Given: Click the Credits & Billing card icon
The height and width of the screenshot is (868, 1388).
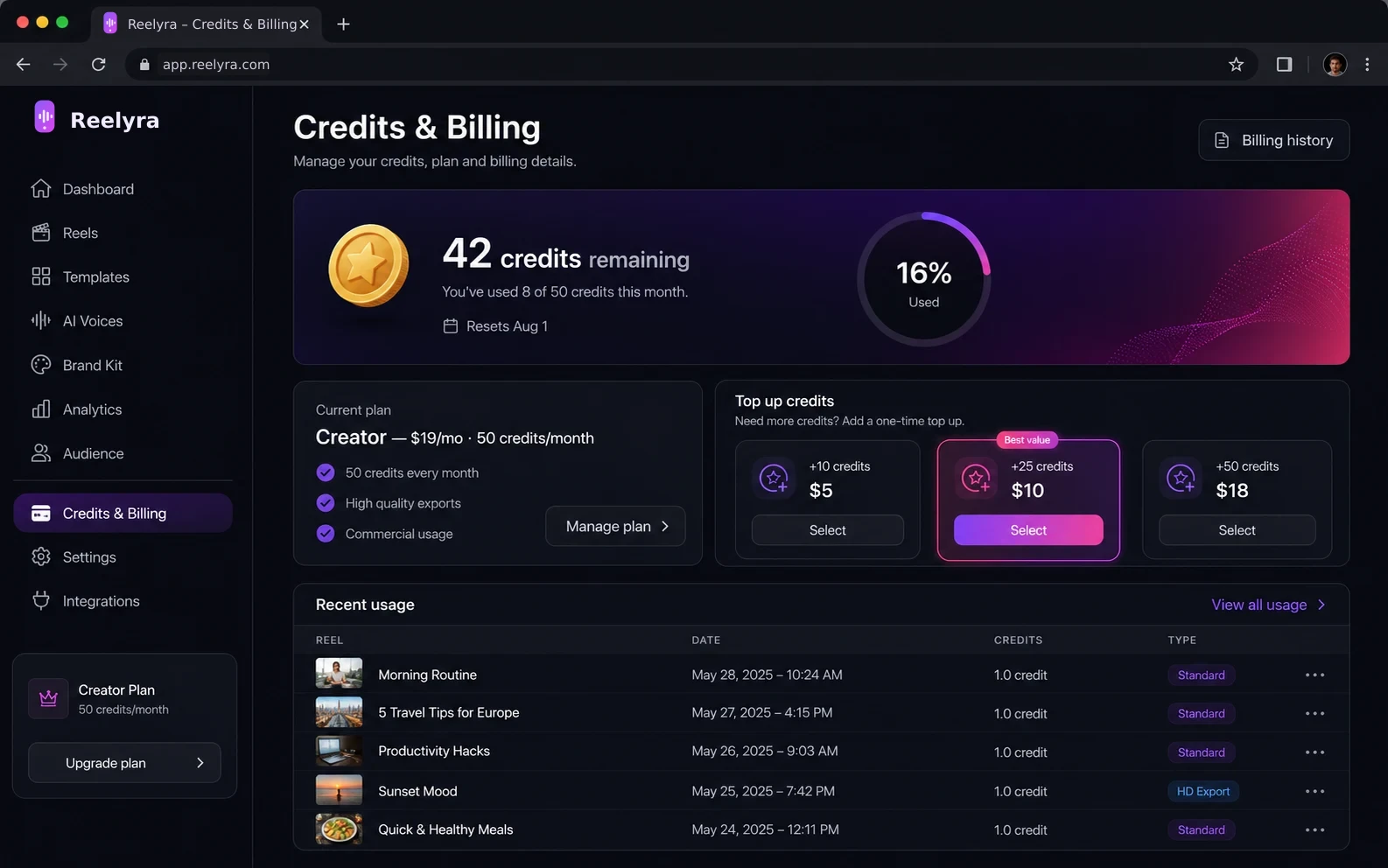Looking at the screenshot, I should [41, 514].
